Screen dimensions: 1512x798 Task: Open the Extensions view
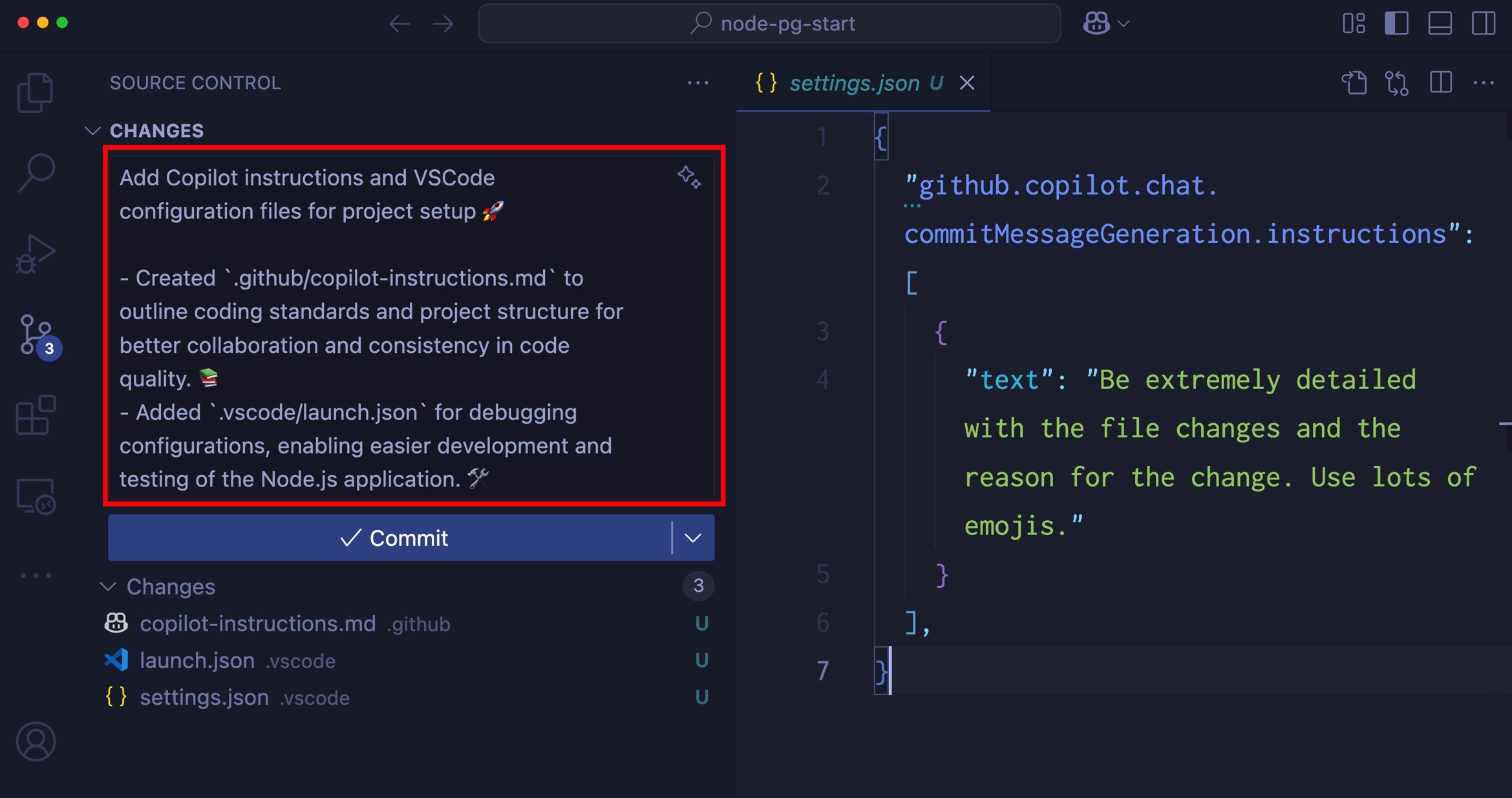coord(36,414)
